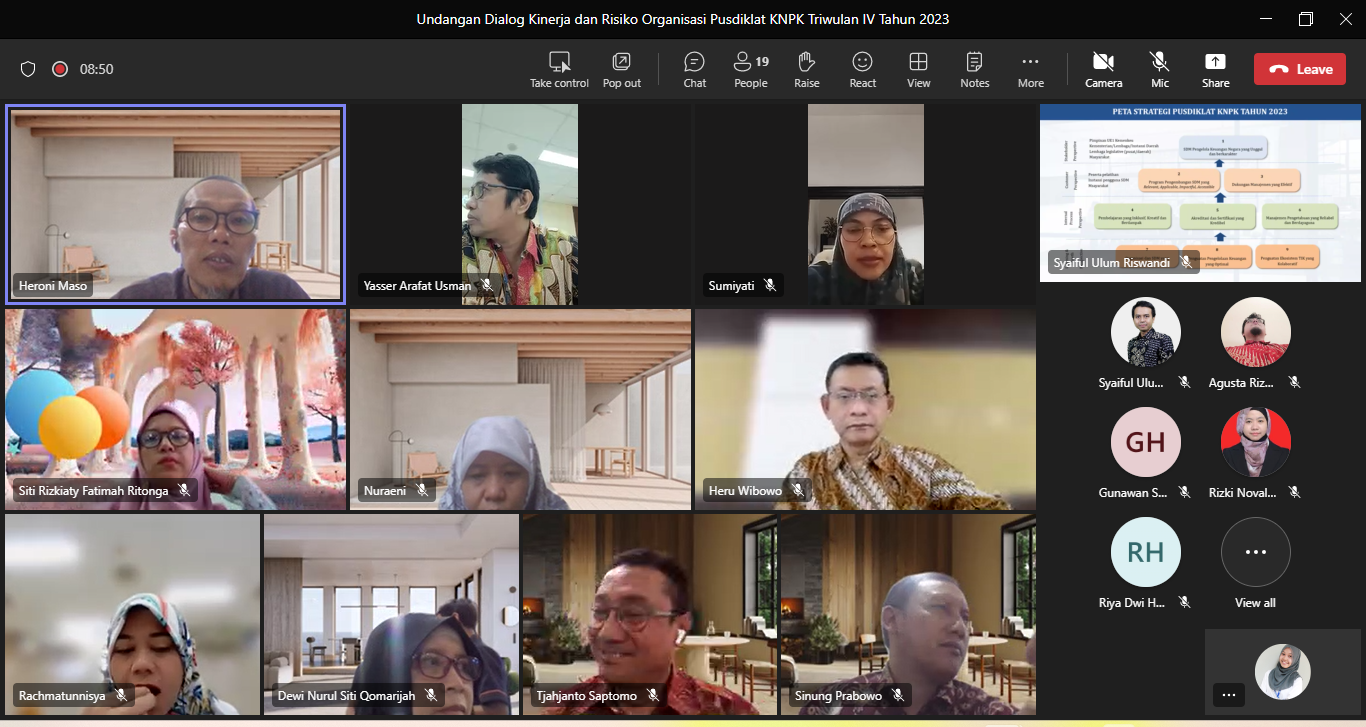Select Heru Wibowo's video tile

click(865, 409)
